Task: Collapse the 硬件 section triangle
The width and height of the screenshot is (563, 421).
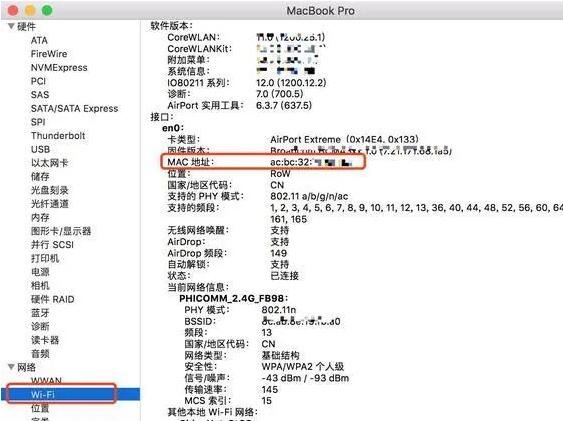Action: [x=11, y=26]
